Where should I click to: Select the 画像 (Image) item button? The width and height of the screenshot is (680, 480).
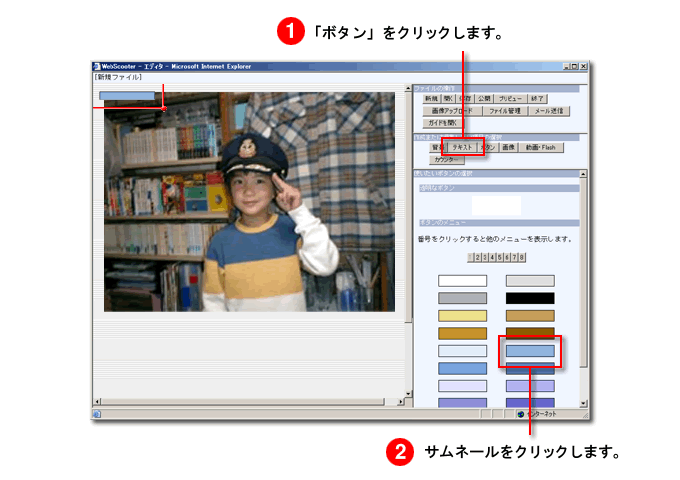point(508,148)
